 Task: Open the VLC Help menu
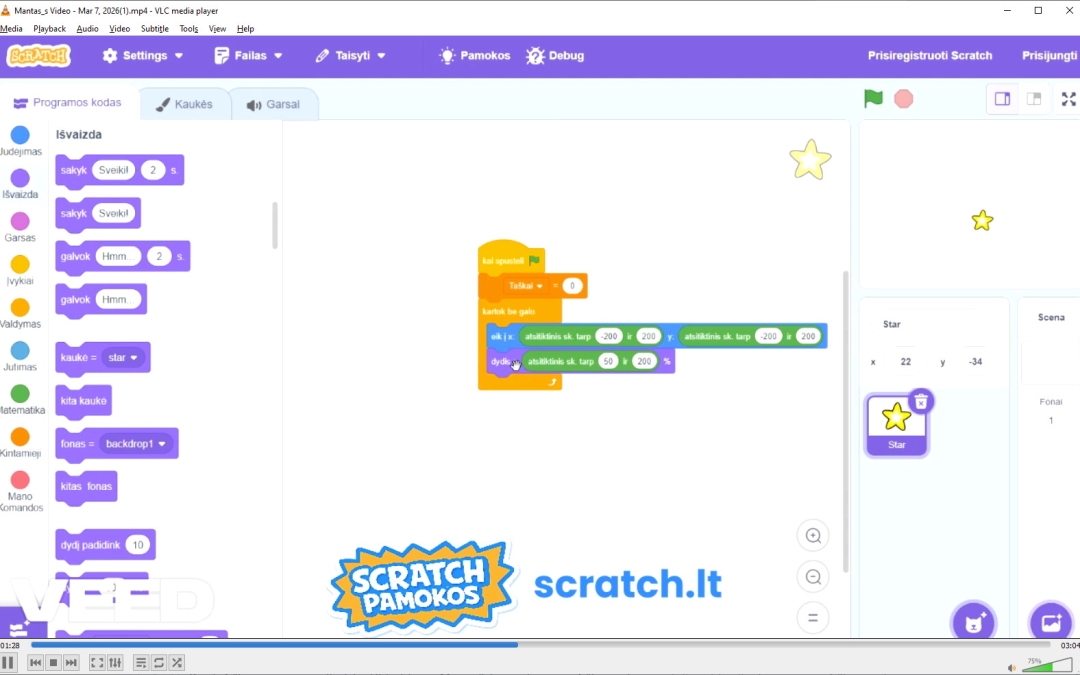pos(245,29)
